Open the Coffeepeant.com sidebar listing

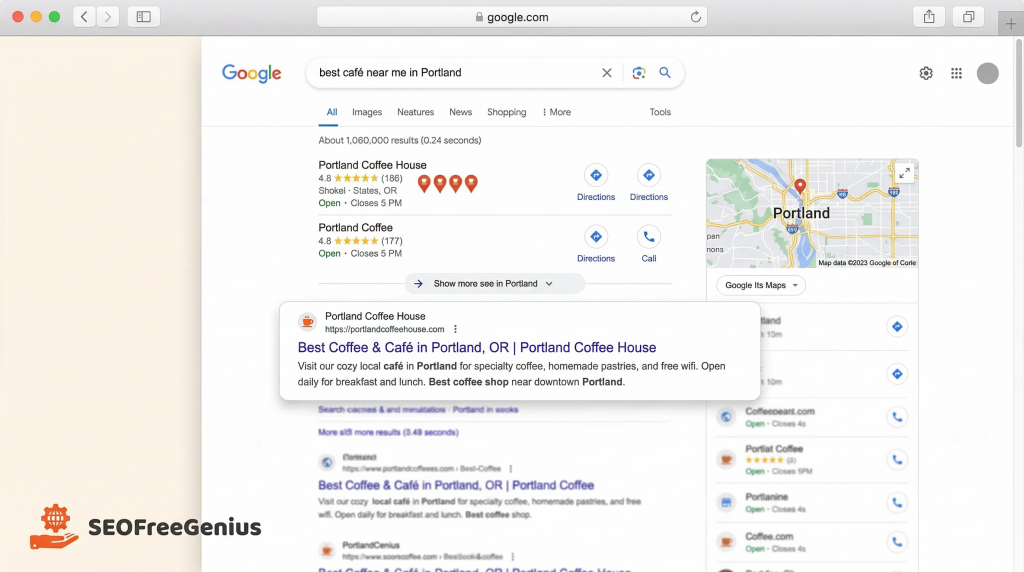[780, 411]
